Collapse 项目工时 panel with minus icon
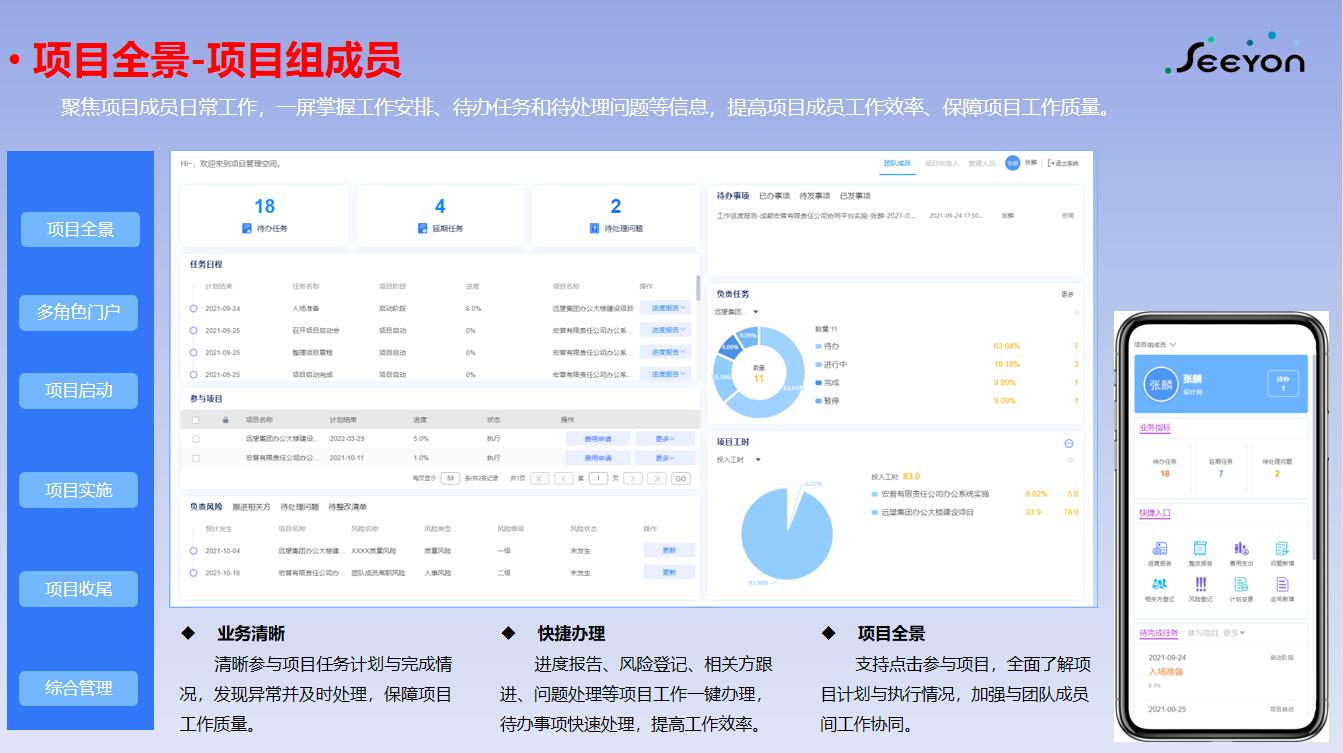This screenshot has height=753, width=1343. [x=1068, y=443]
